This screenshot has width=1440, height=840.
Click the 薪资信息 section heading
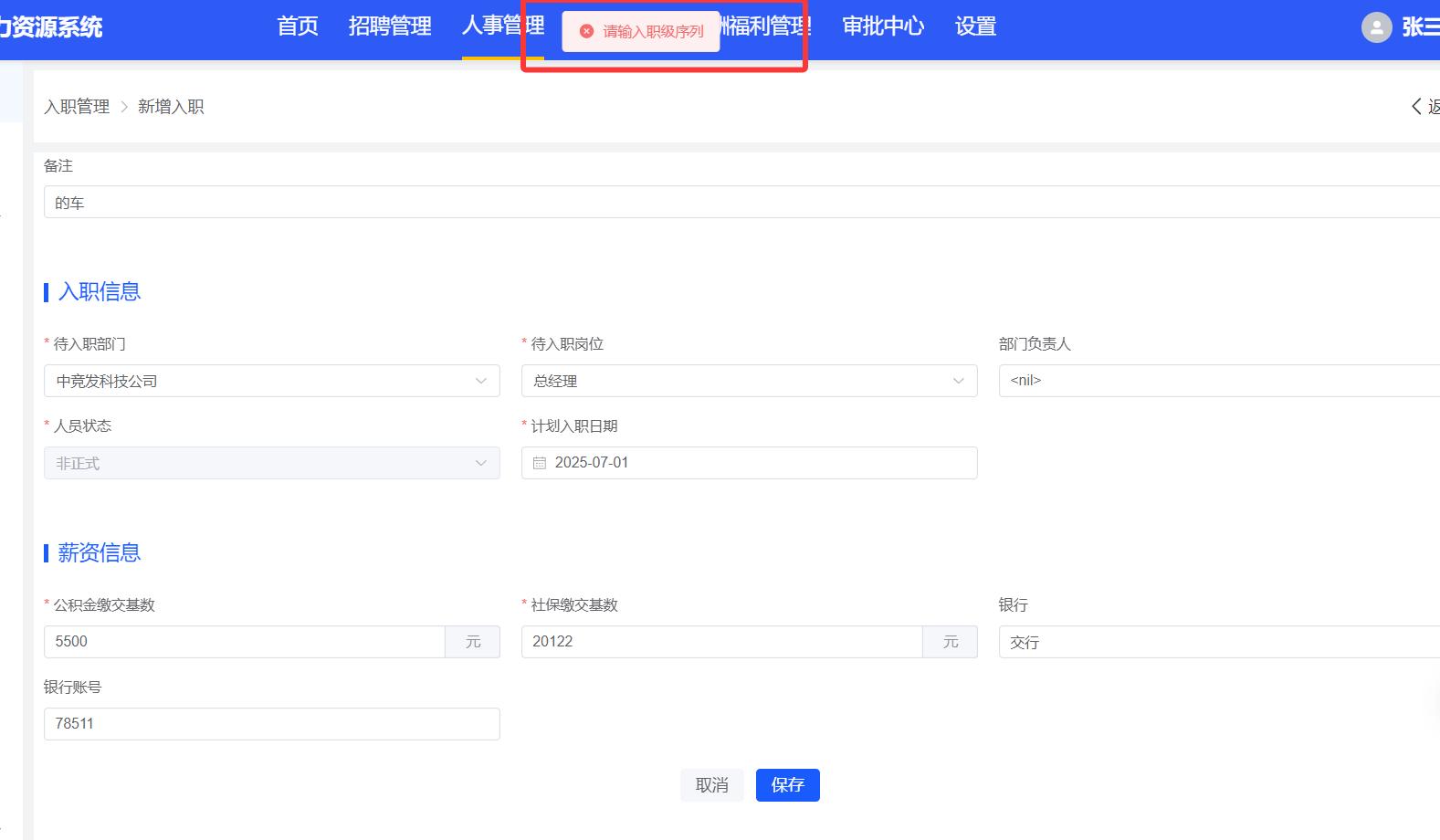tap(99, 552)
